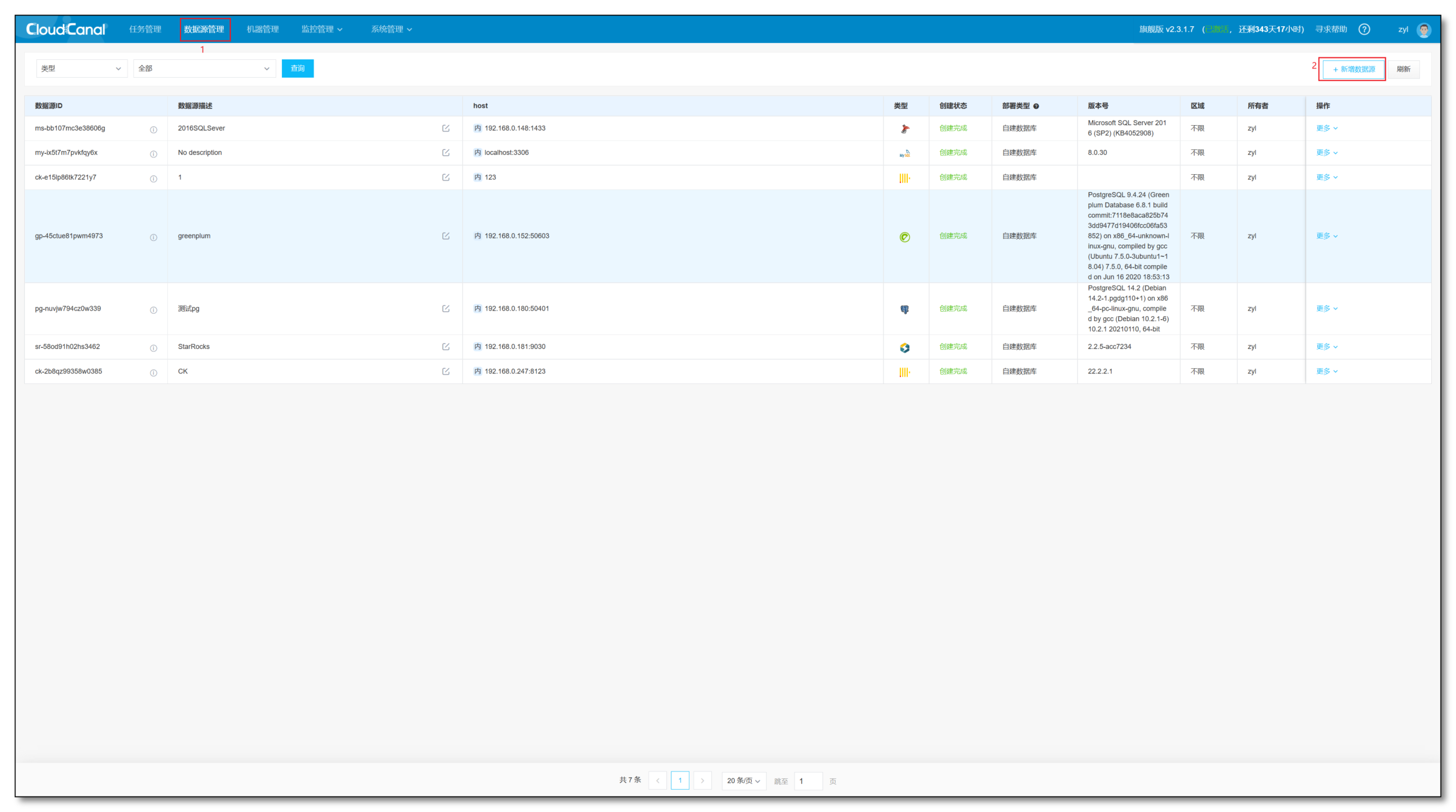Click the user avatar at top right

tap(1424, 29)
